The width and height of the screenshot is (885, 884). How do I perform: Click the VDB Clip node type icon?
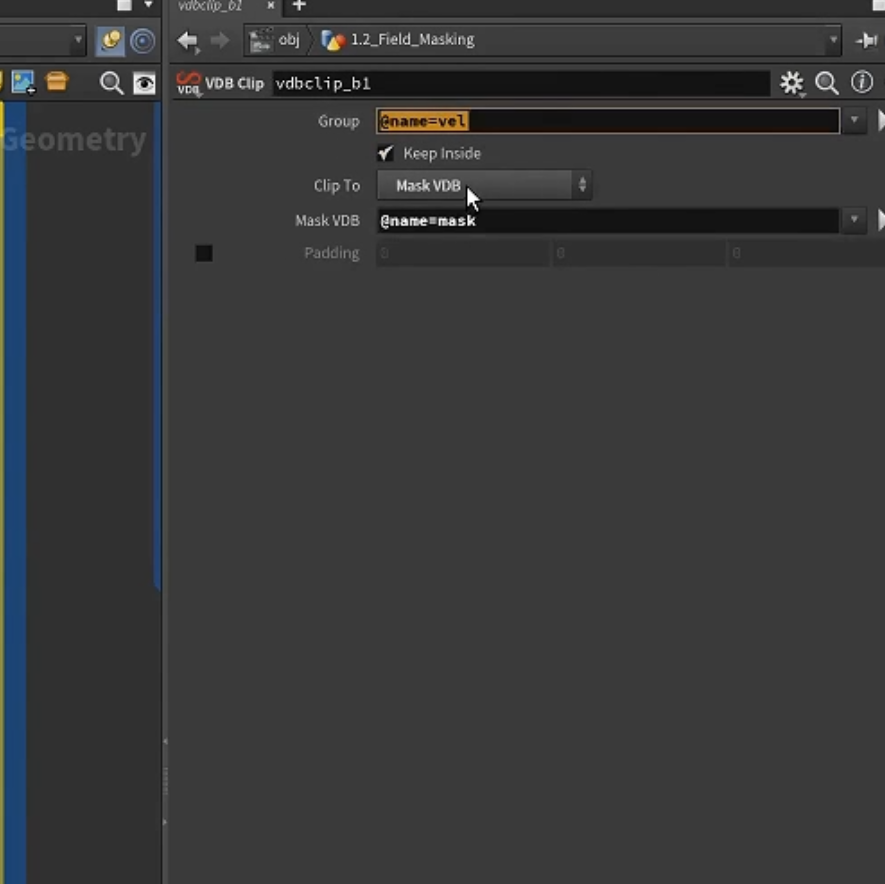click(x=188, y=84)
